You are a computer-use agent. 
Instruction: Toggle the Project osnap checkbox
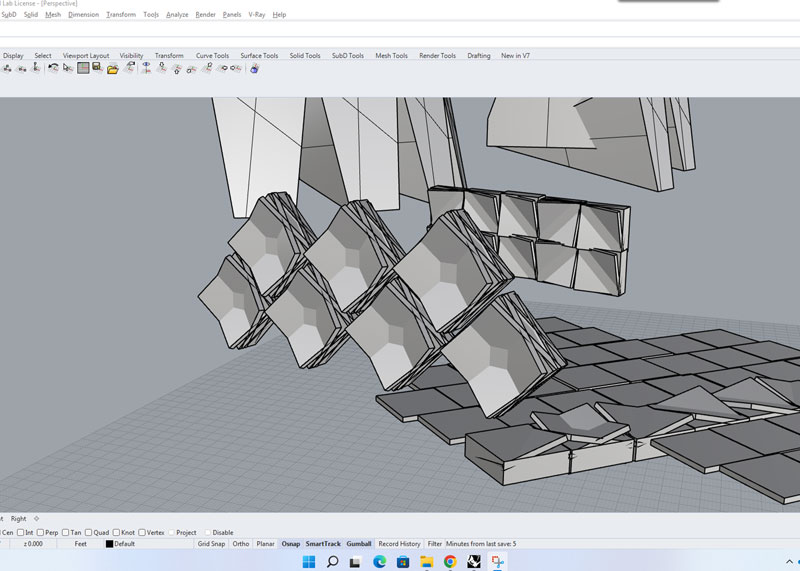point(171,532)
